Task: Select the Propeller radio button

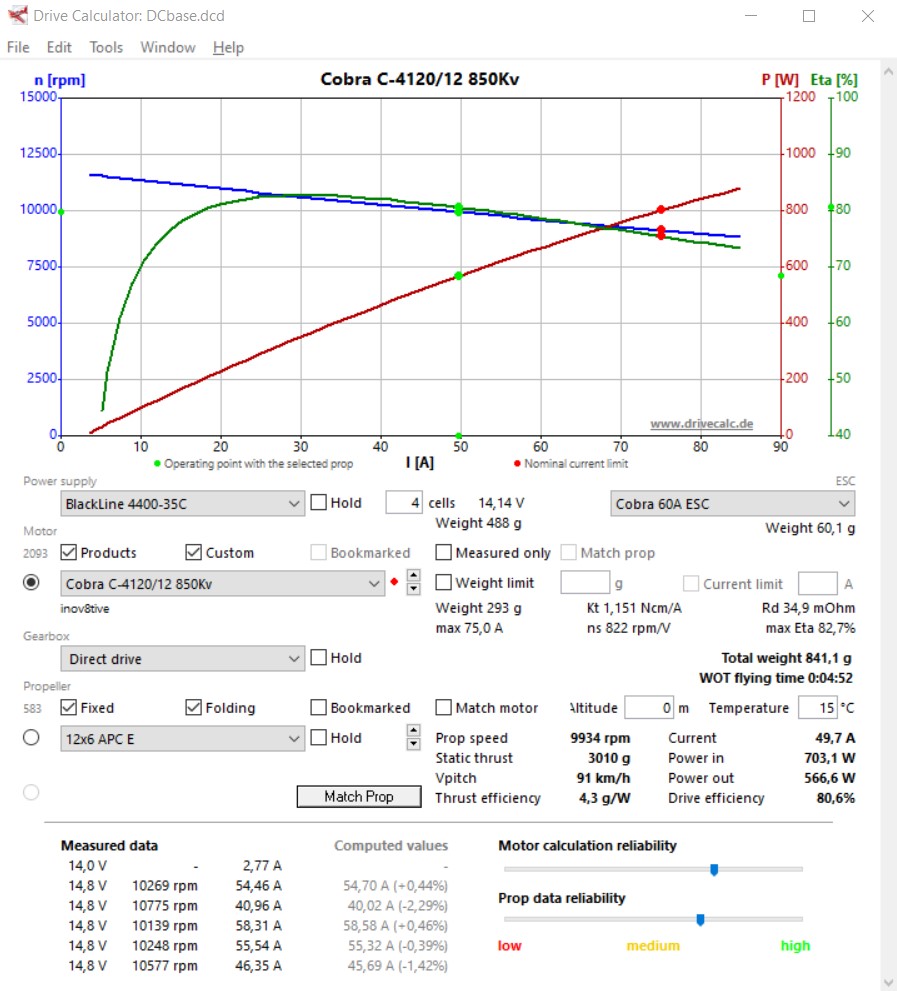Action: [31, 737]
